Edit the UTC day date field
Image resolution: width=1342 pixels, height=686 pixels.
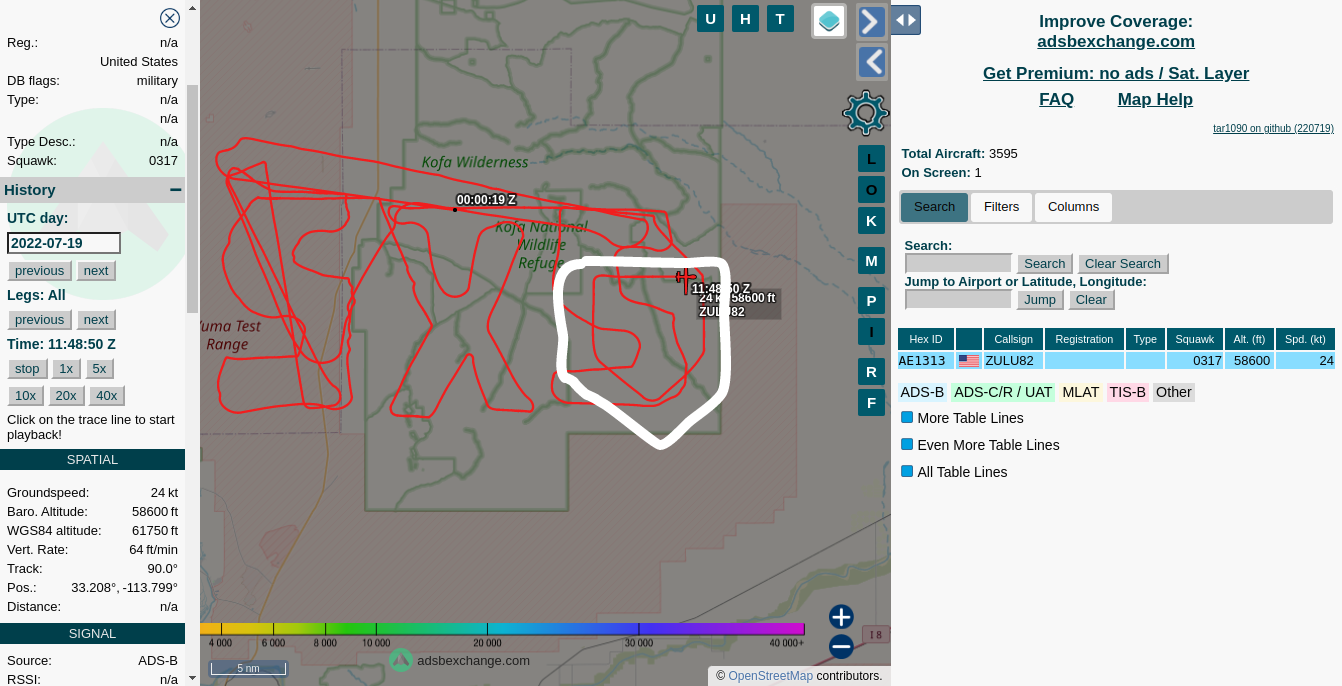[64, 243]
